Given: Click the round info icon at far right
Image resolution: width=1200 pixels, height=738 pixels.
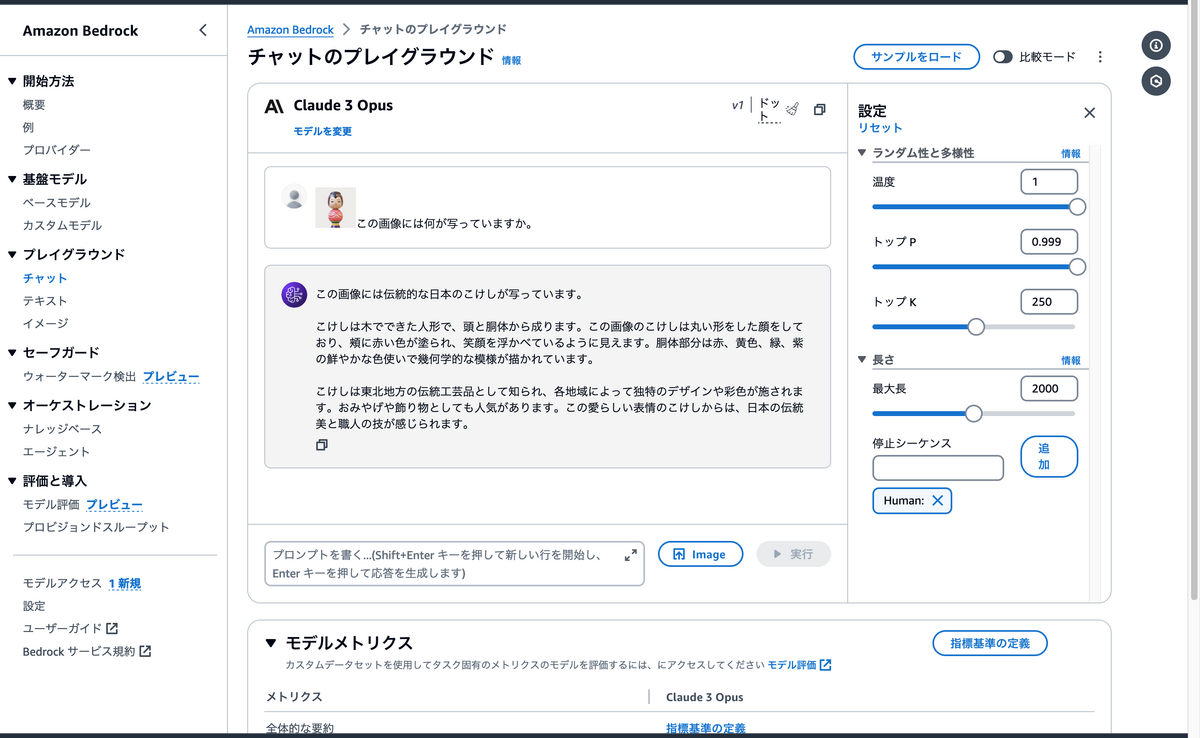Looking at the screenshot, I should (1156, 45).
